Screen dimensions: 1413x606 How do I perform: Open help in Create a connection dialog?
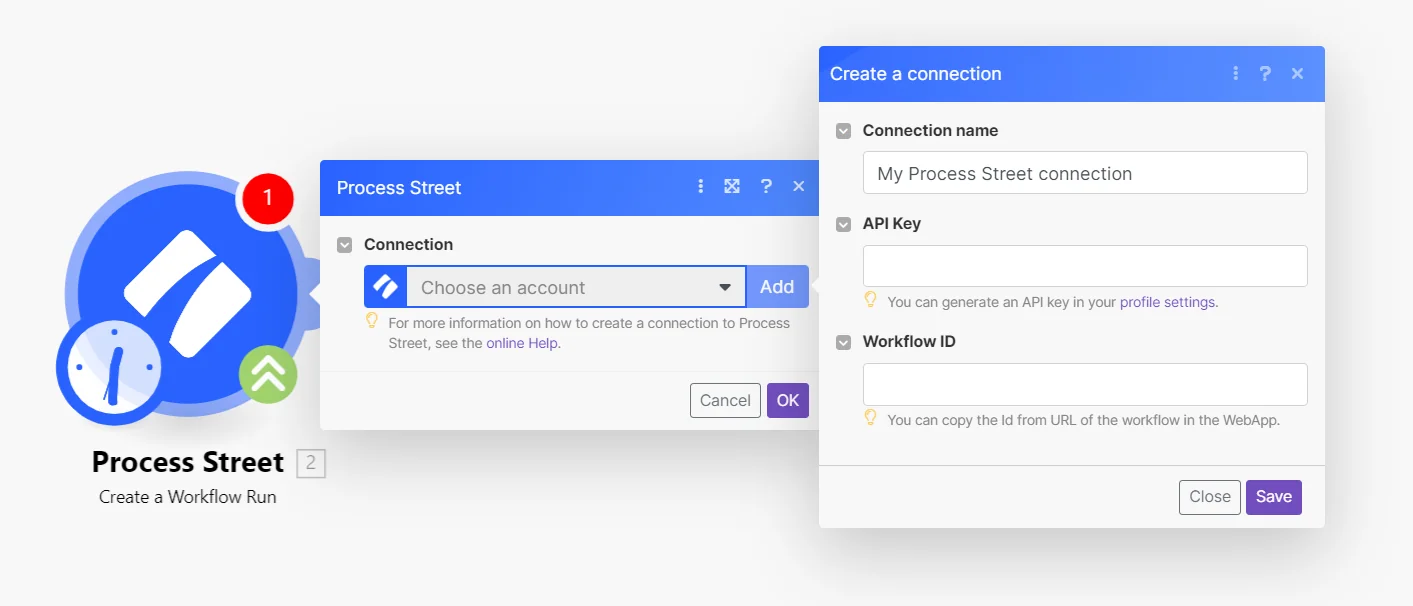pyautogui.click(x=1265, y=73)
